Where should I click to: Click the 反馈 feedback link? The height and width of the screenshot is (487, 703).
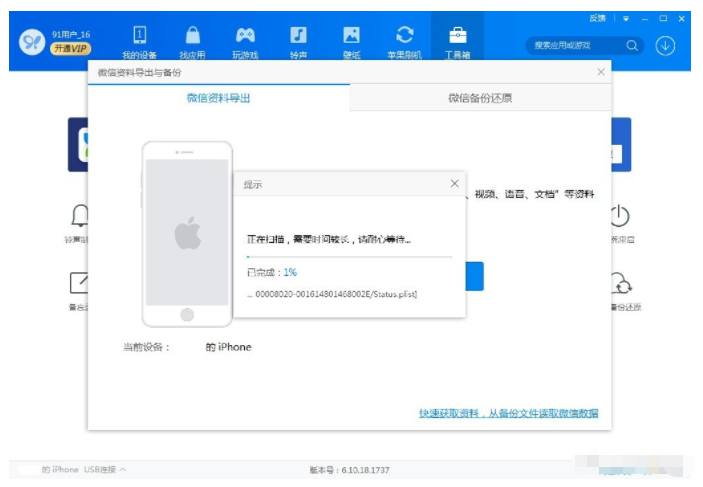click(x=598, y=18)
